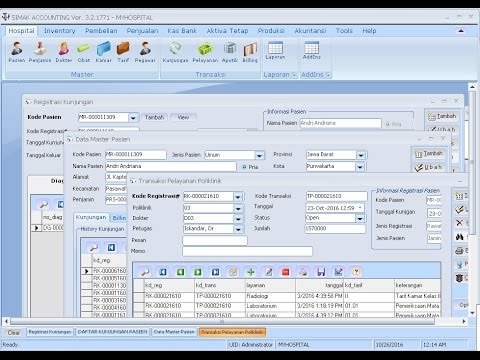
Task: Open the Tarif master icon
Action: coord(123,52)
